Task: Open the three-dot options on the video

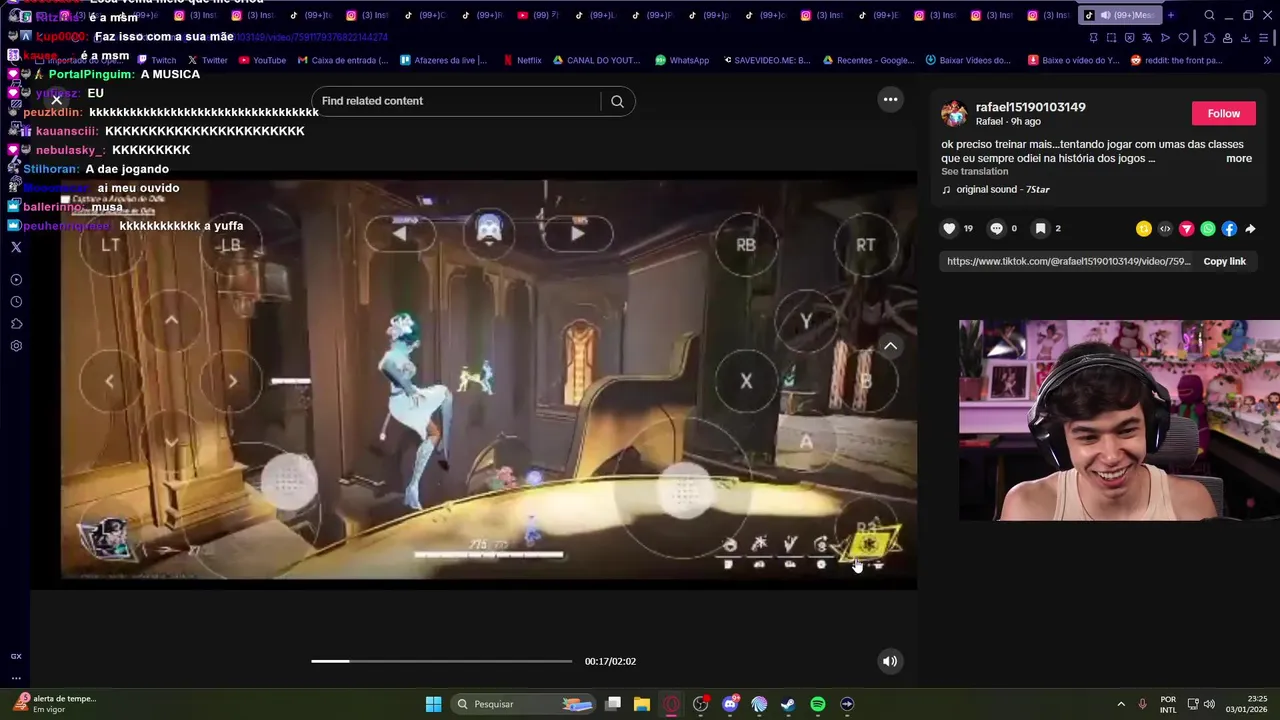Action: [890, 100]
